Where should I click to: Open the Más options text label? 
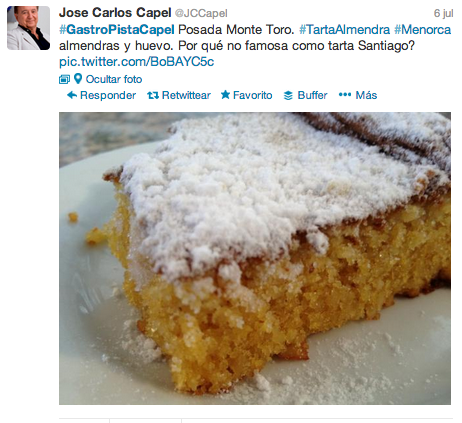(366, 95)
